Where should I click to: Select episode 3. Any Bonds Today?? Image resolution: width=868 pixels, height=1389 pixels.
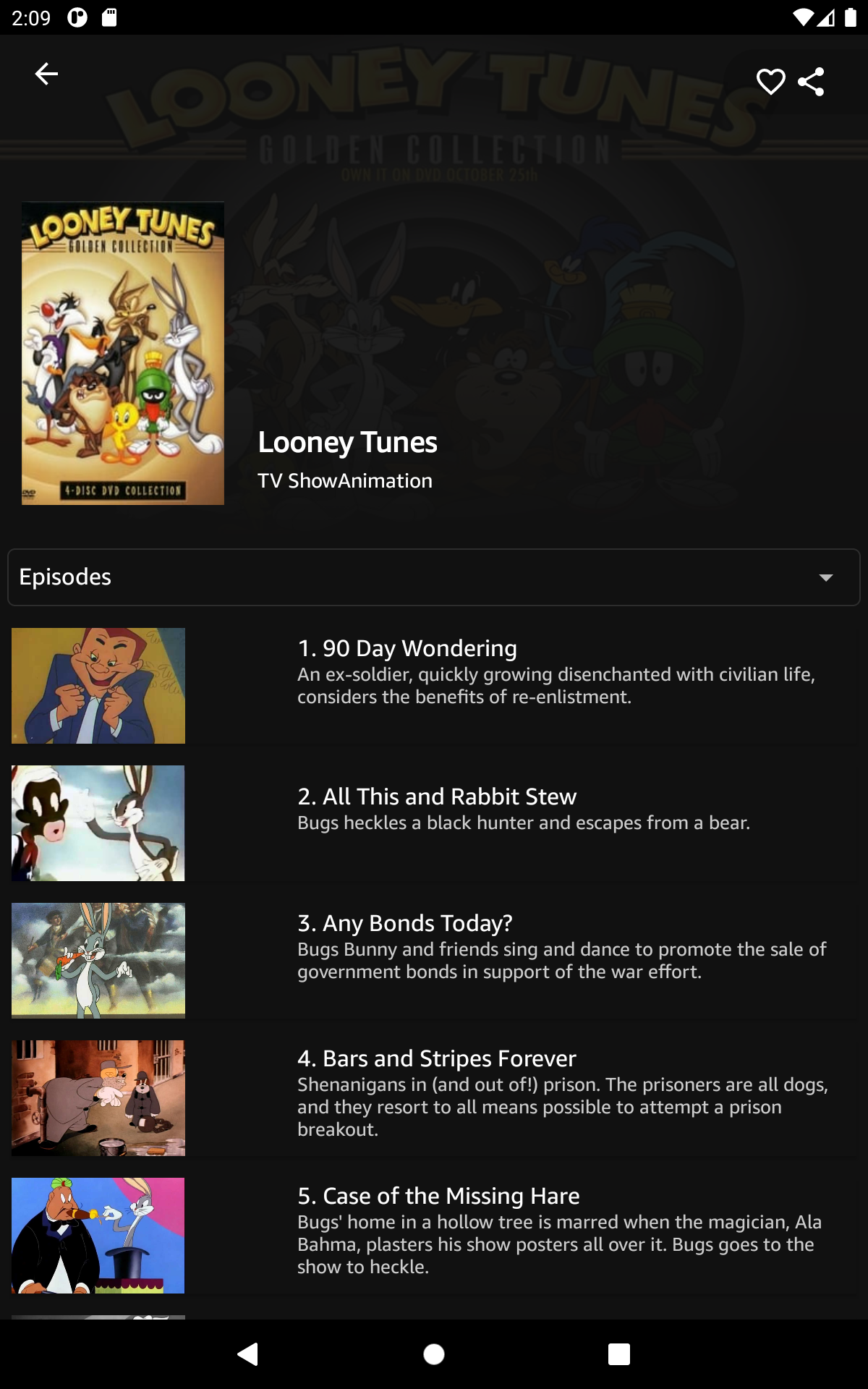point(405,923)
